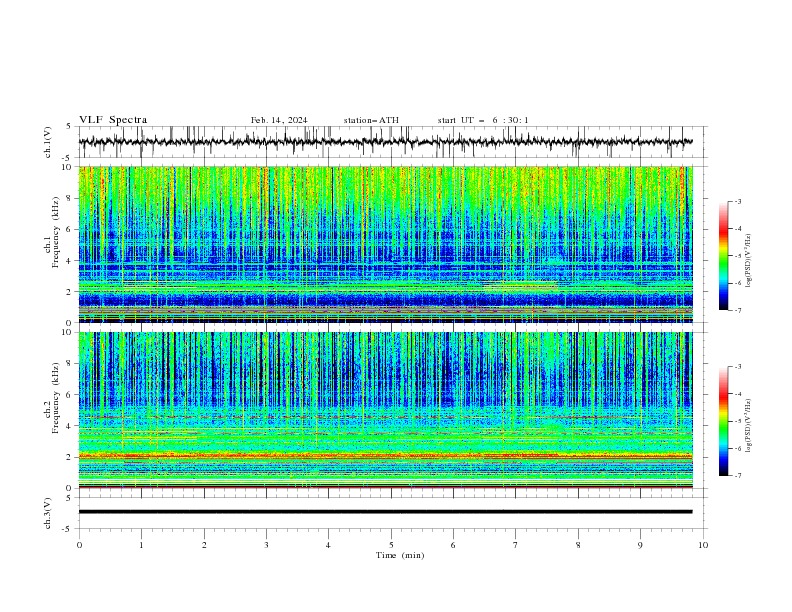Click the "-7" value on ch.2 colorbar
This screenshot has width=792, height=612.
point(738,475)
